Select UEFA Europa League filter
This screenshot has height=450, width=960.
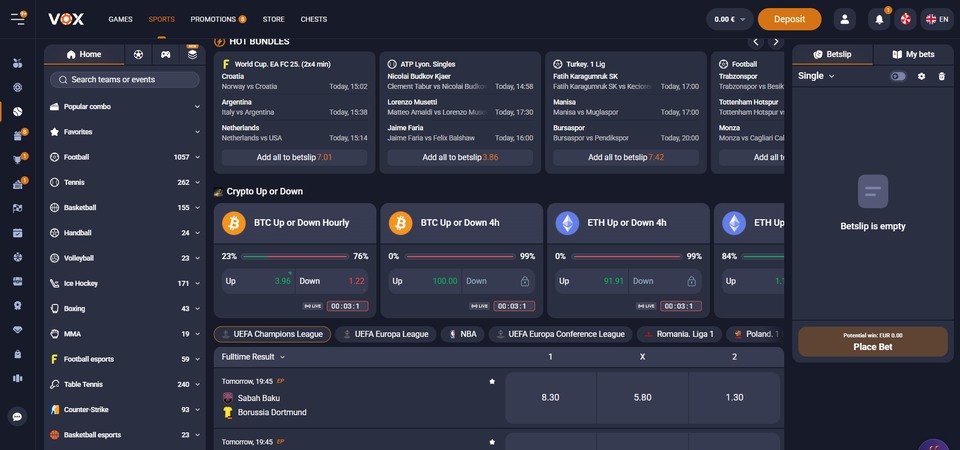pos(385,334)
